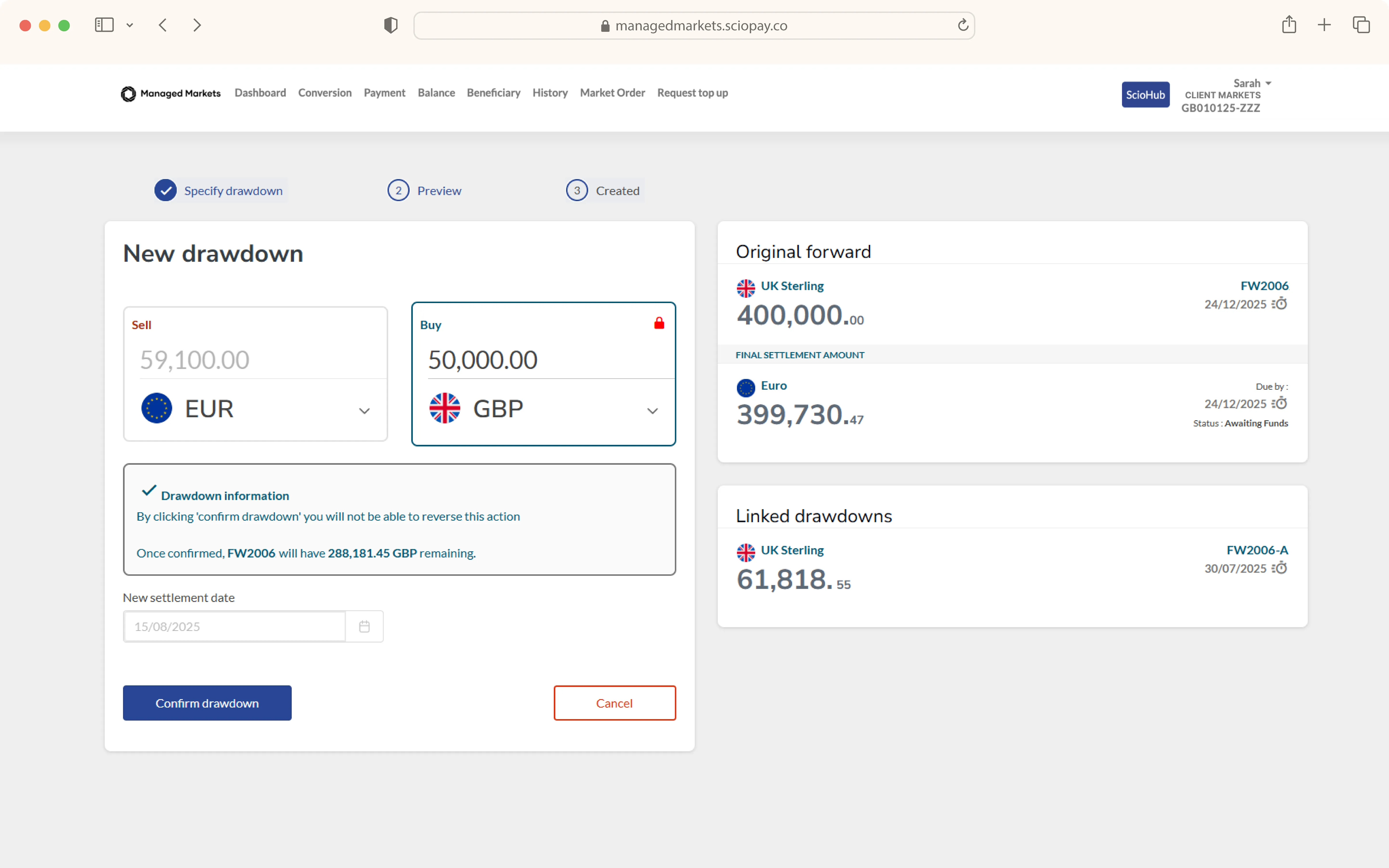Image resolution: width=1389 pixels, height=868 pixels.
Task: Click the red lock icon in Buy box
Action: 659,323
